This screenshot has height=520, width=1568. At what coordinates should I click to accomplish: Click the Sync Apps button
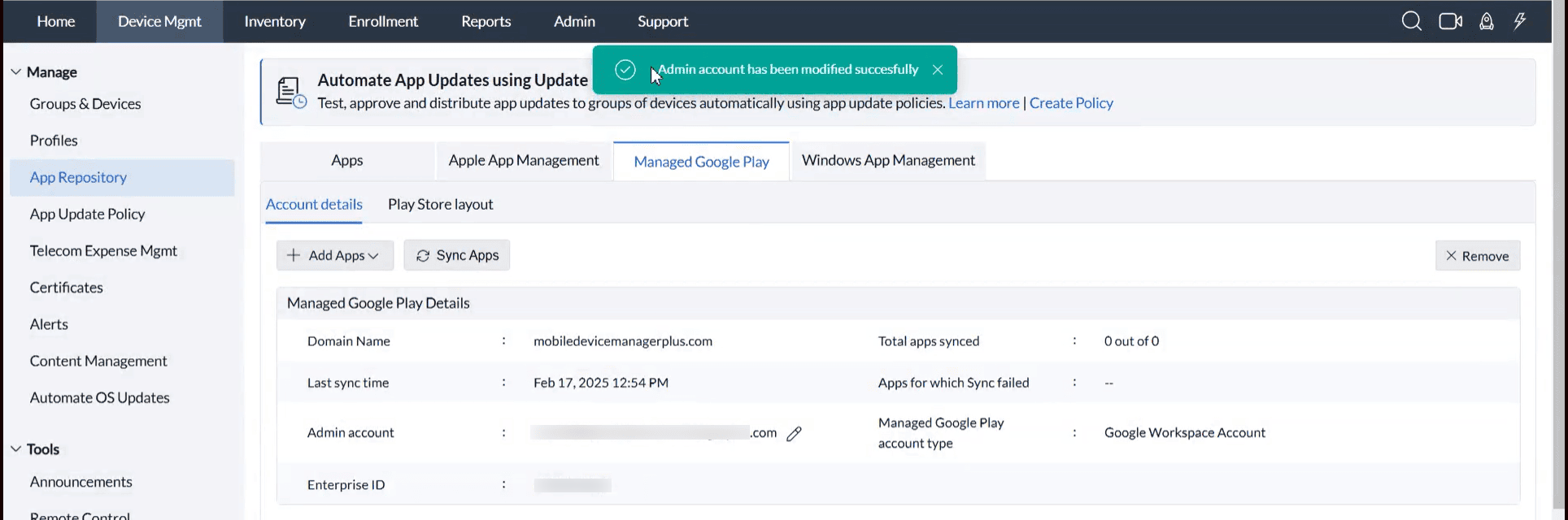(457, 255)
